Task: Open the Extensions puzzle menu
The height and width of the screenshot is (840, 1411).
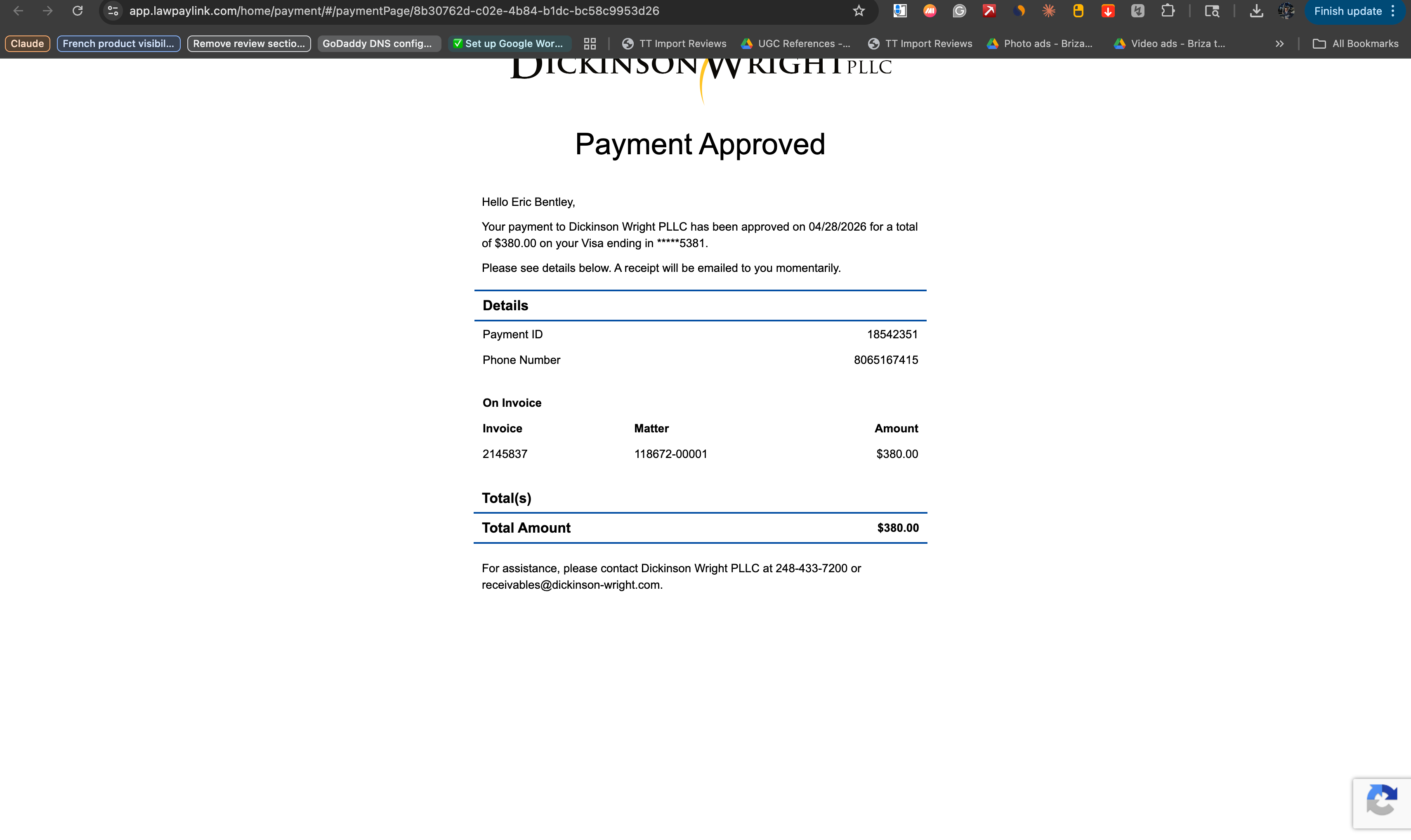Action: (x=1168, y=11)
